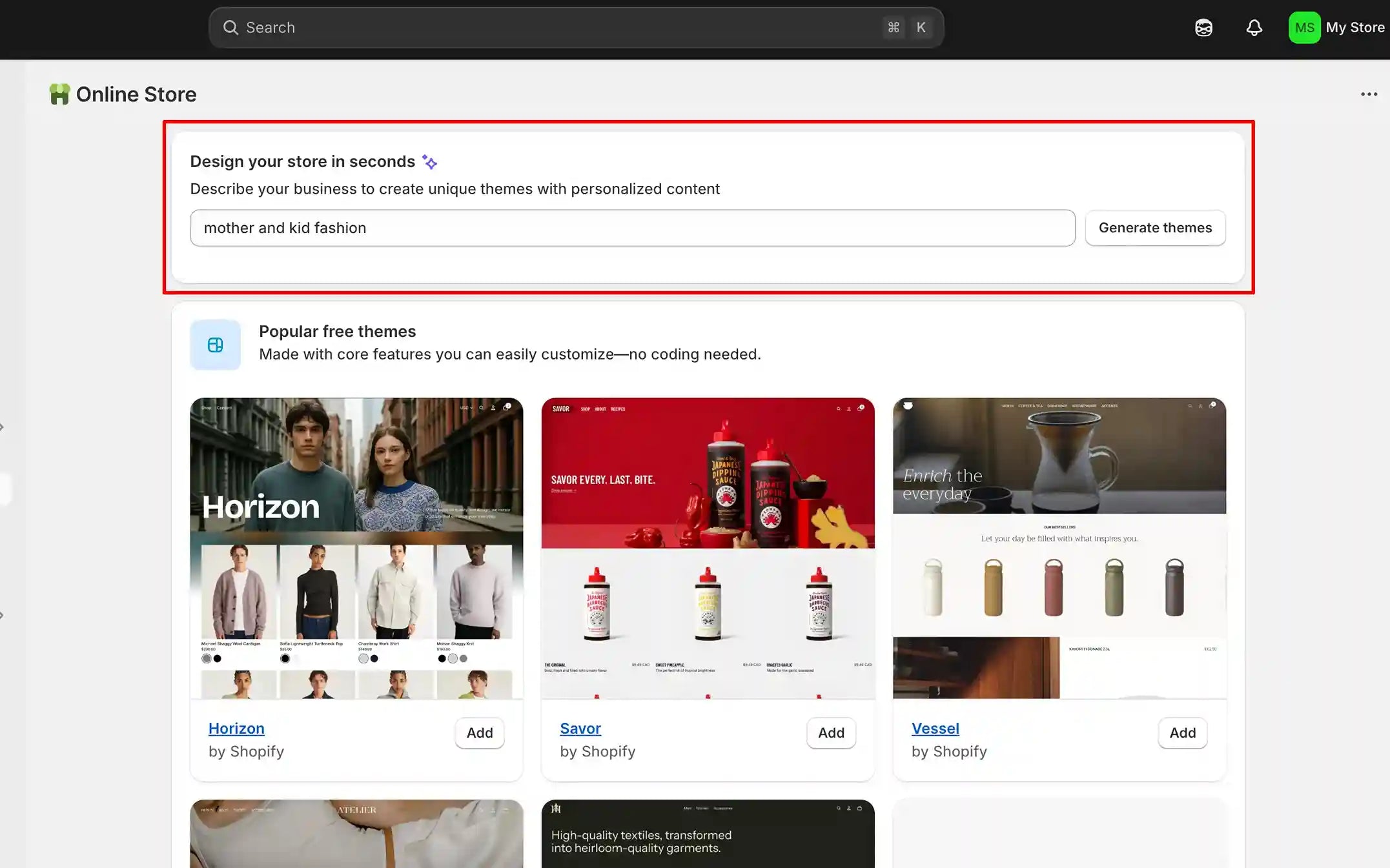The height and width of the screenshot is (868, 1390).
Task: Open the Horizon theme link
Action: pos(236,728)
